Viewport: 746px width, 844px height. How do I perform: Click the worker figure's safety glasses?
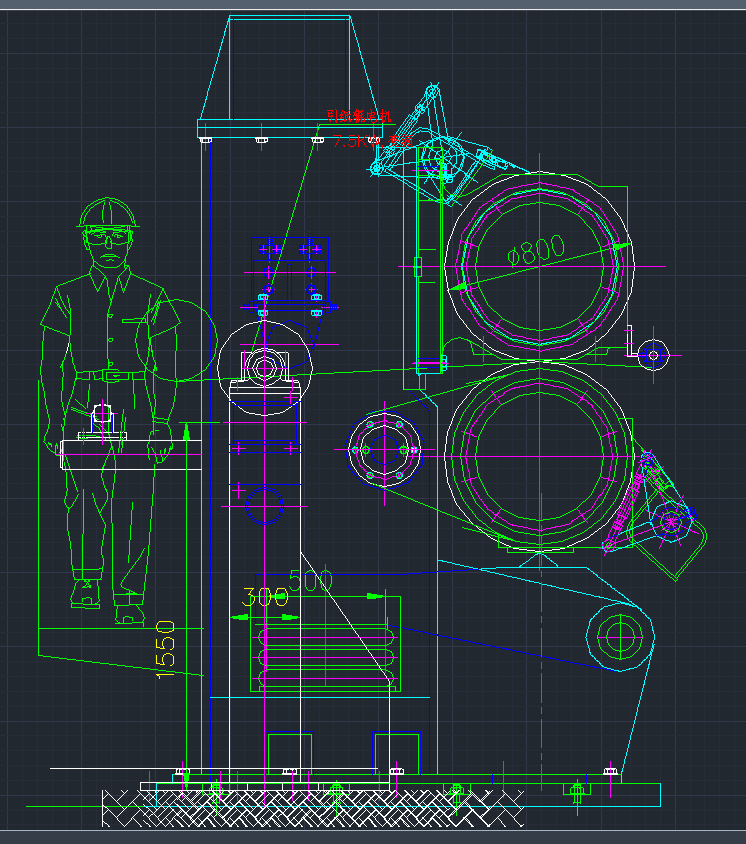coord(108,238)
